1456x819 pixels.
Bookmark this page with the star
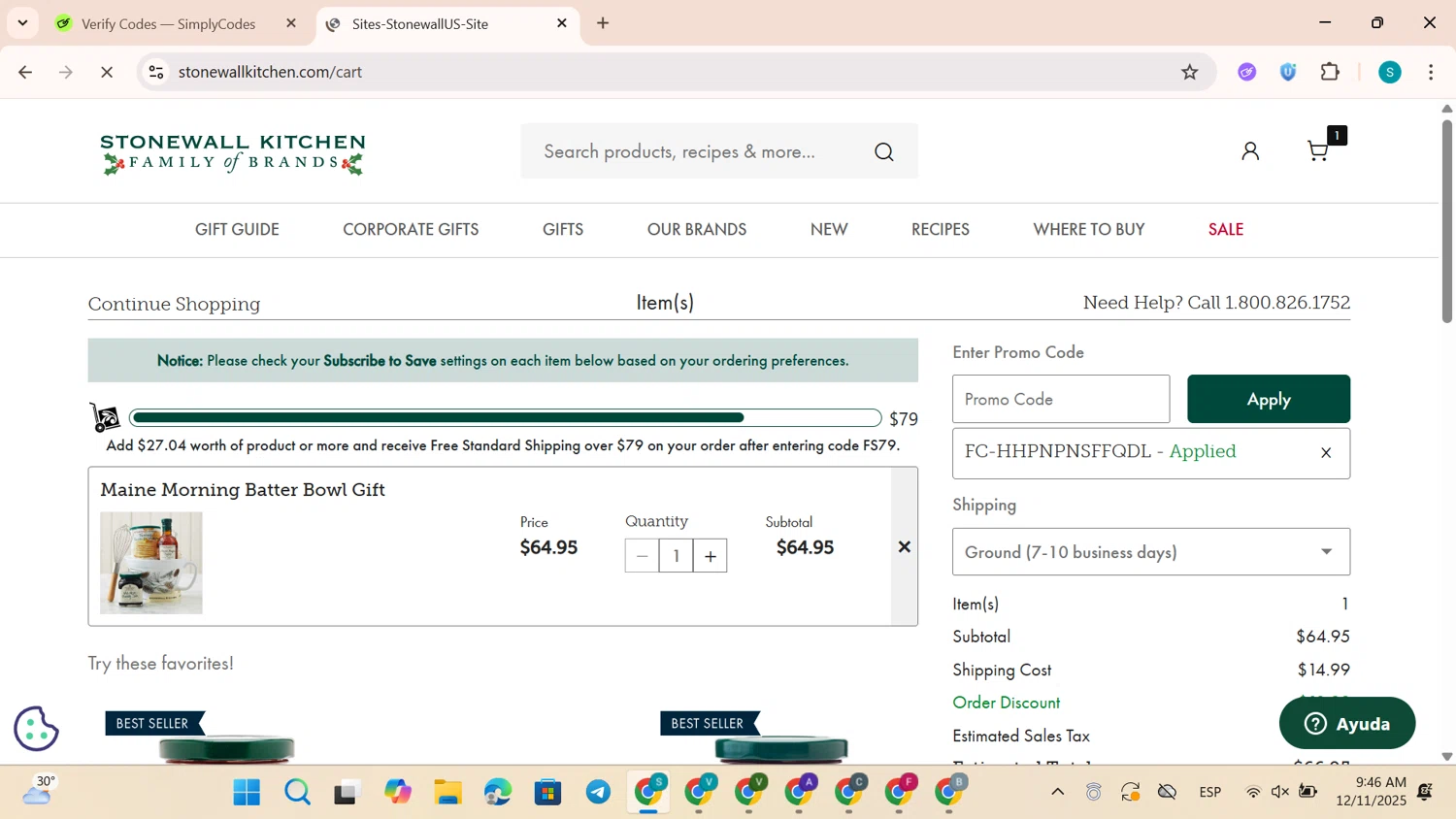coord(1190,72)
